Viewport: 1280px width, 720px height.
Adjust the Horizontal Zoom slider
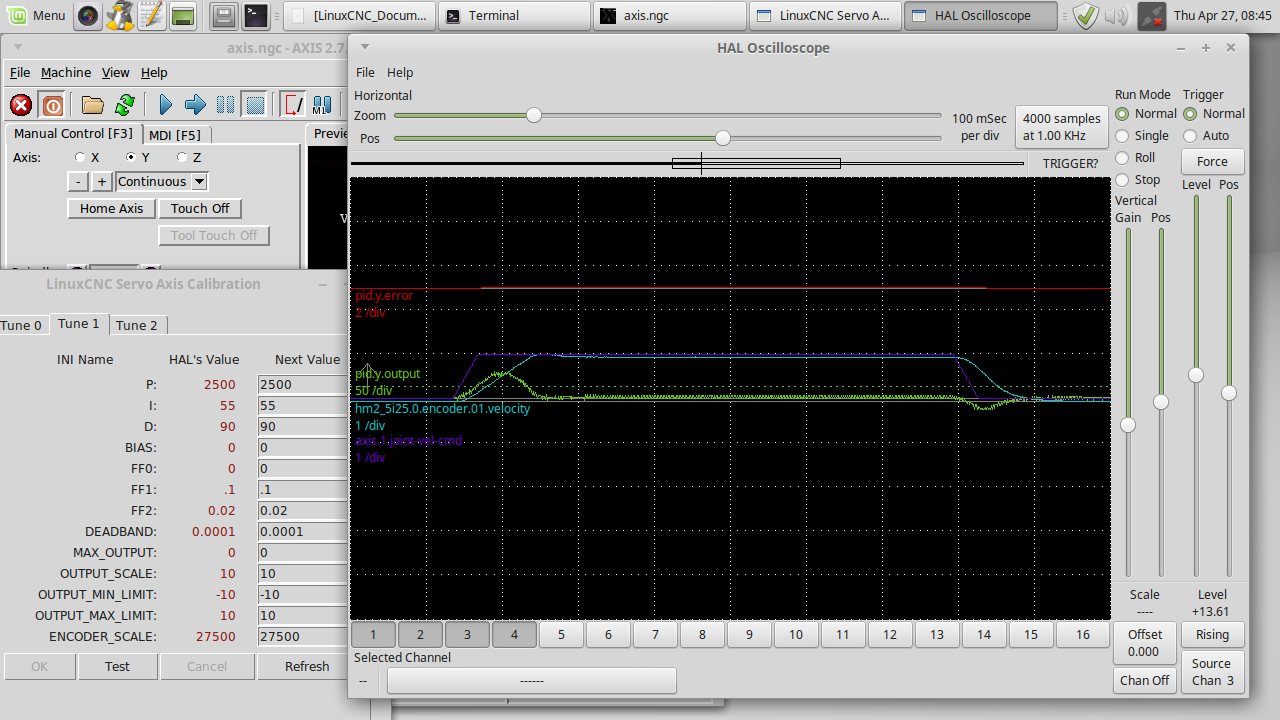[534, 115]
